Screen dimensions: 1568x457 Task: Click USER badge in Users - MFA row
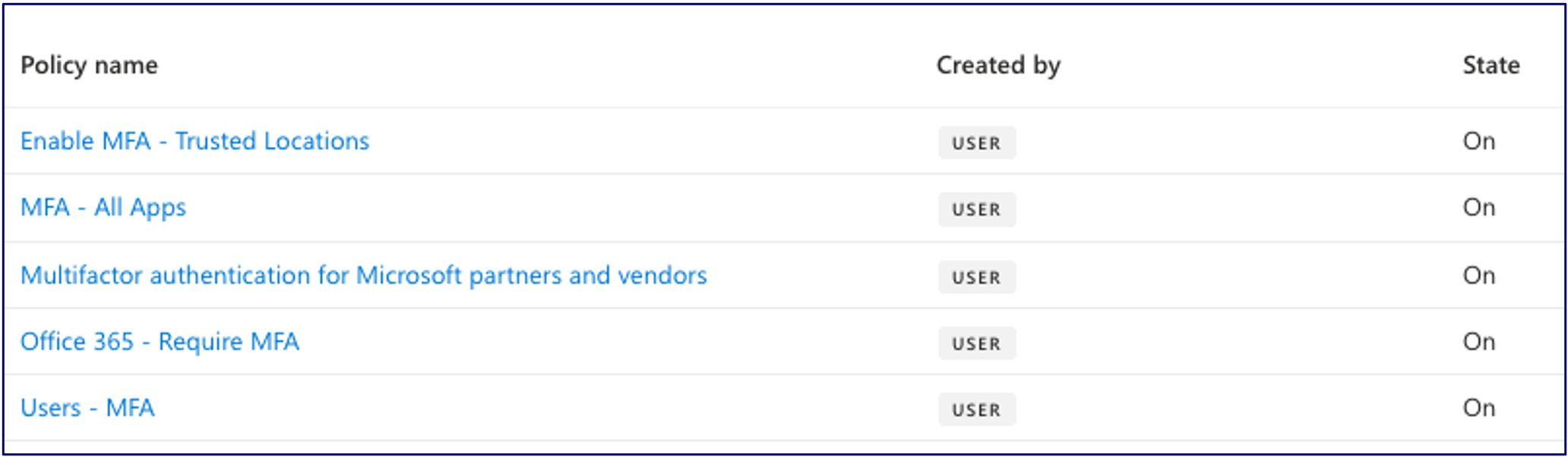(x=977, y=410)
